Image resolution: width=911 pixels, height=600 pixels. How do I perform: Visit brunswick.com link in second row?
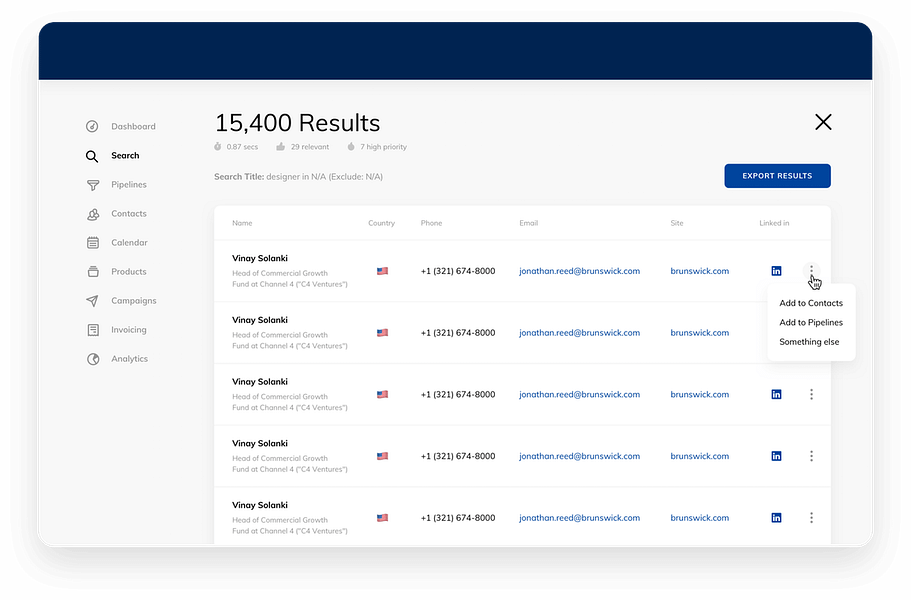[x=700, y=333]
